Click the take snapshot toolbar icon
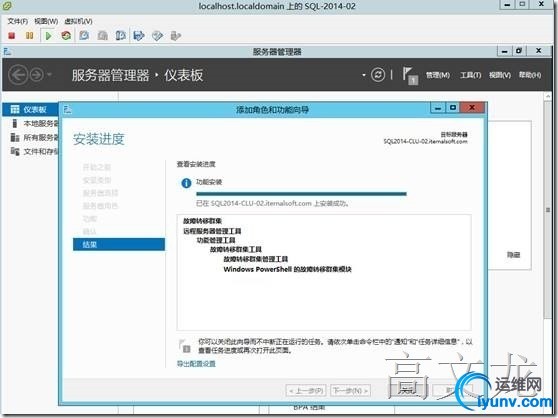This screenshot has width=558, height=418. tap(84, 36)
